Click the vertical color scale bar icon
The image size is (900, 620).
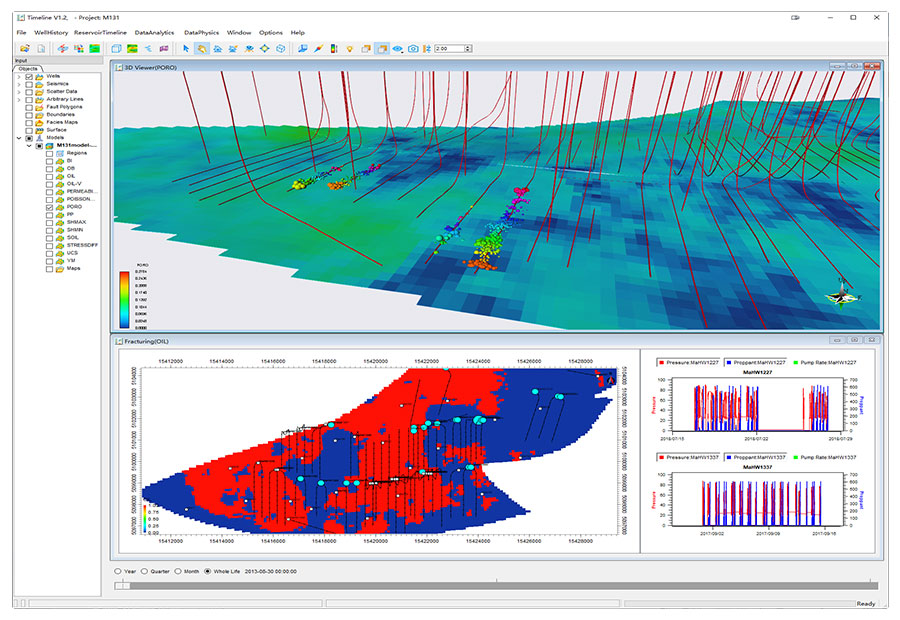(333, 49)
